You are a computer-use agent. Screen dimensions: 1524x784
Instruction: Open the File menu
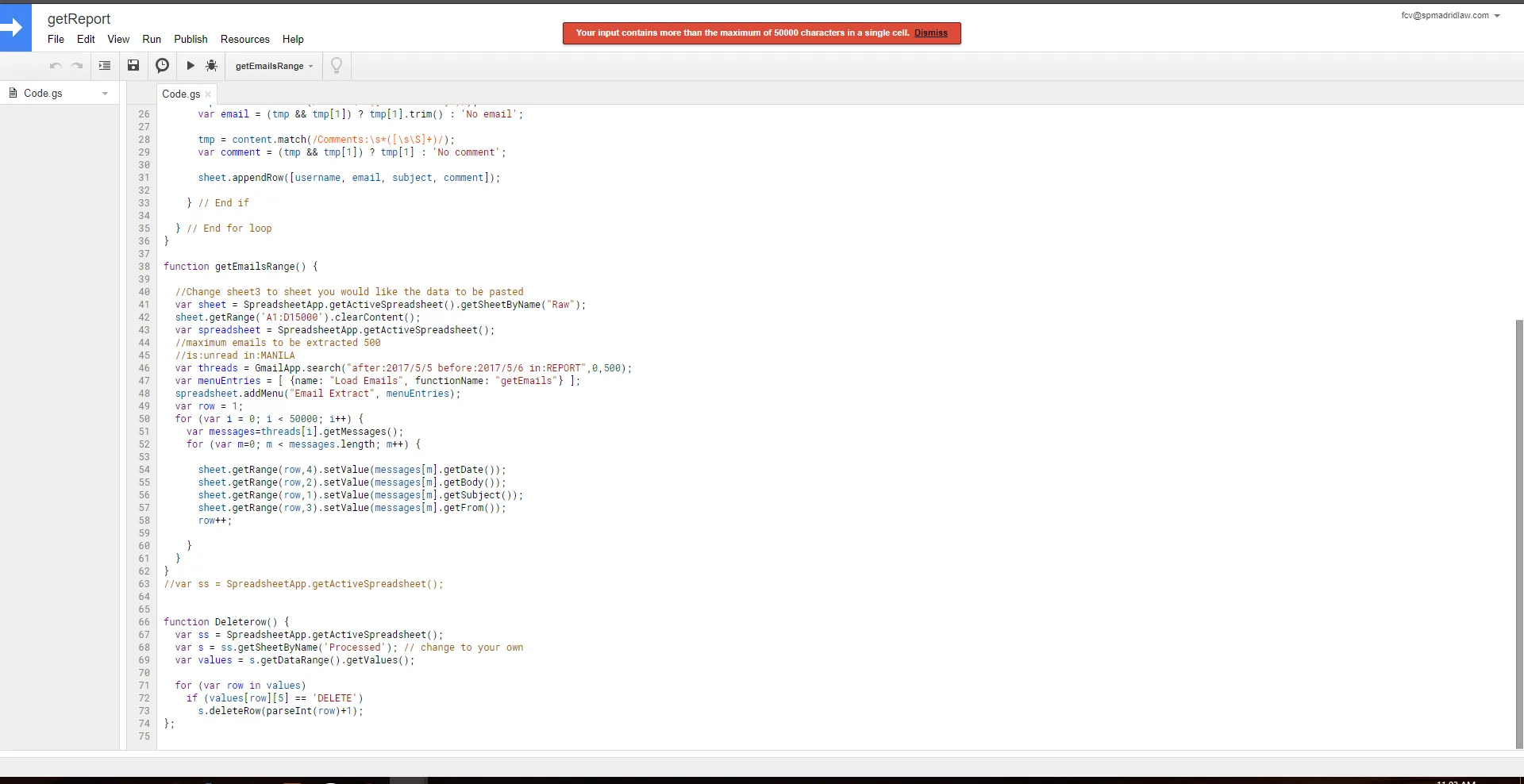(56, 39)
